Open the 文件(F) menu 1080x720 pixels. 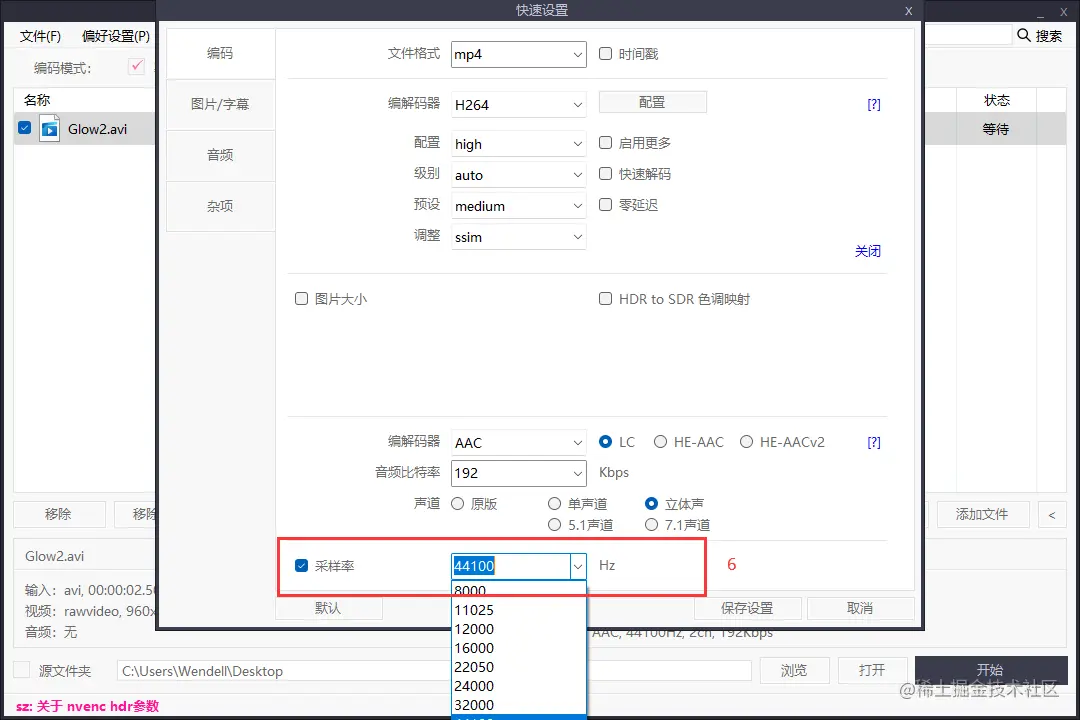click(x=40, y=36)
